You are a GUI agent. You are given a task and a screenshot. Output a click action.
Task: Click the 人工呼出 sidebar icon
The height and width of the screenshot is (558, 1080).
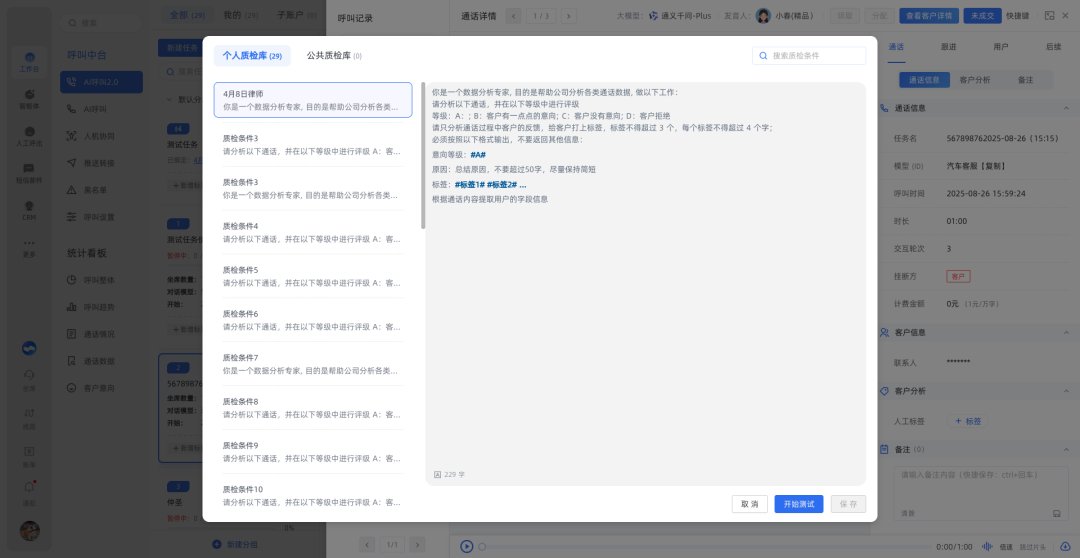[30, 135]
